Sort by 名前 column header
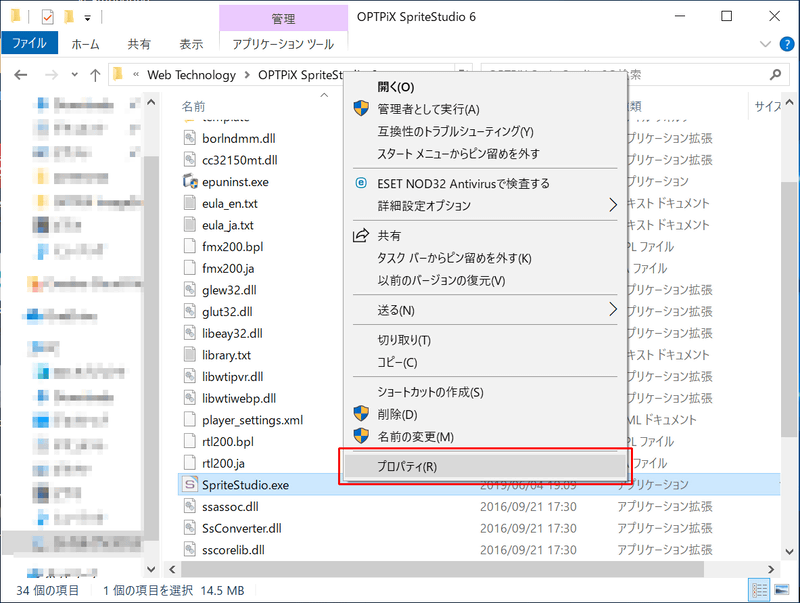This screenshot has height=603, width=800. pos(193,107)
